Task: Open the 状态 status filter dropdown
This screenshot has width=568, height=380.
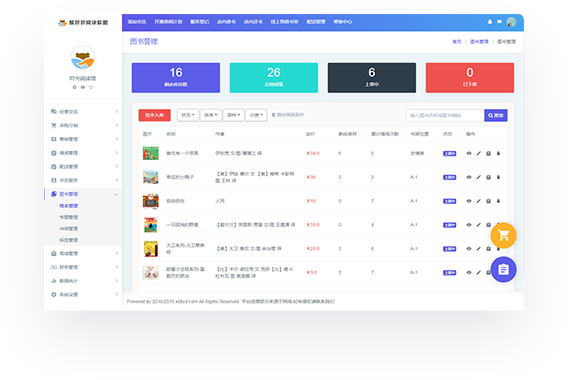Action: tap(188, 115)
